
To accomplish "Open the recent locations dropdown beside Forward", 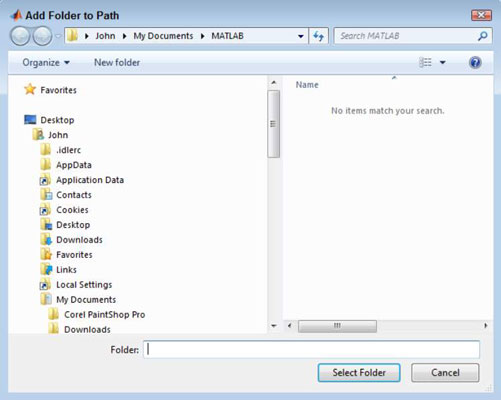I will pos(58,36).
